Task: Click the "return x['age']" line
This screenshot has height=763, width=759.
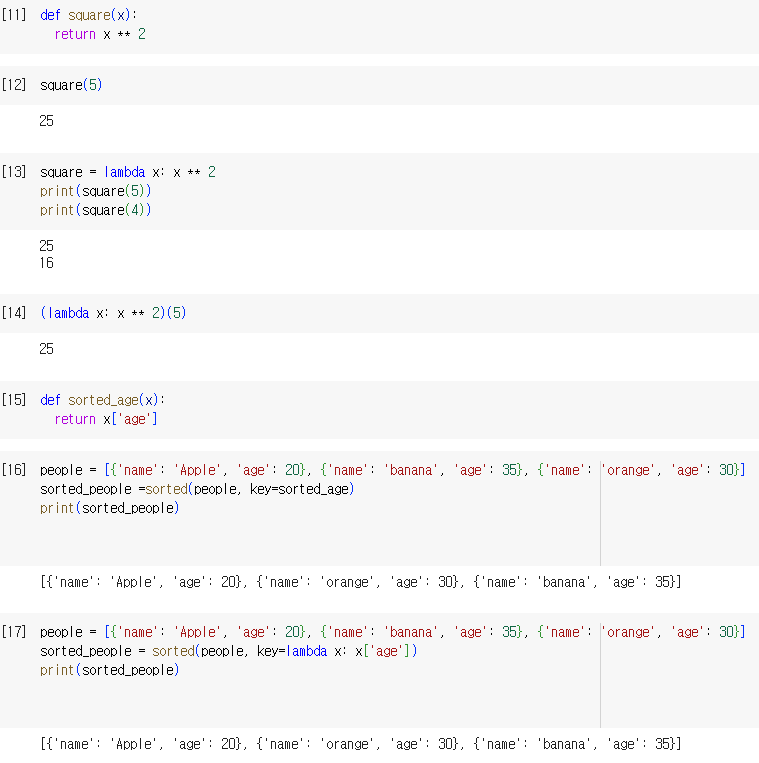Action: pos(106,419)
